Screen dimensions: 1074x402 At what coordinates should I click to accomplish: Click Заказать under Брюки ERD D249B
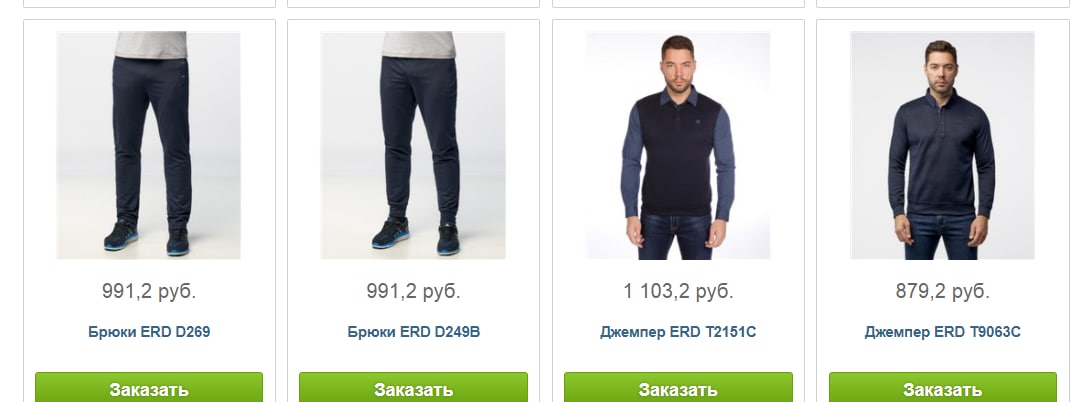tap(413, 388)
